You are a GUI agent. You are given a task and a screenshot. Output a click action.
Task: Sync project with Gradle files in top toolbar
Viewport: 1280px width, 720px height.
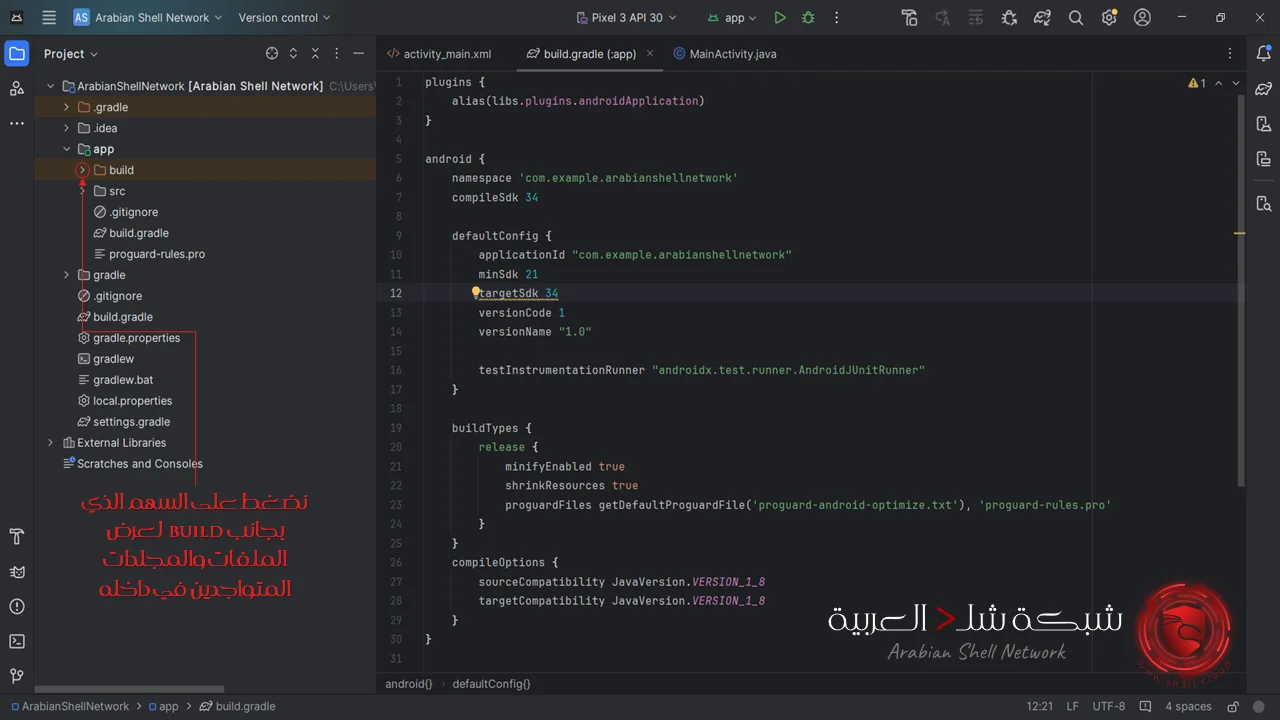tap(1042, 18)
